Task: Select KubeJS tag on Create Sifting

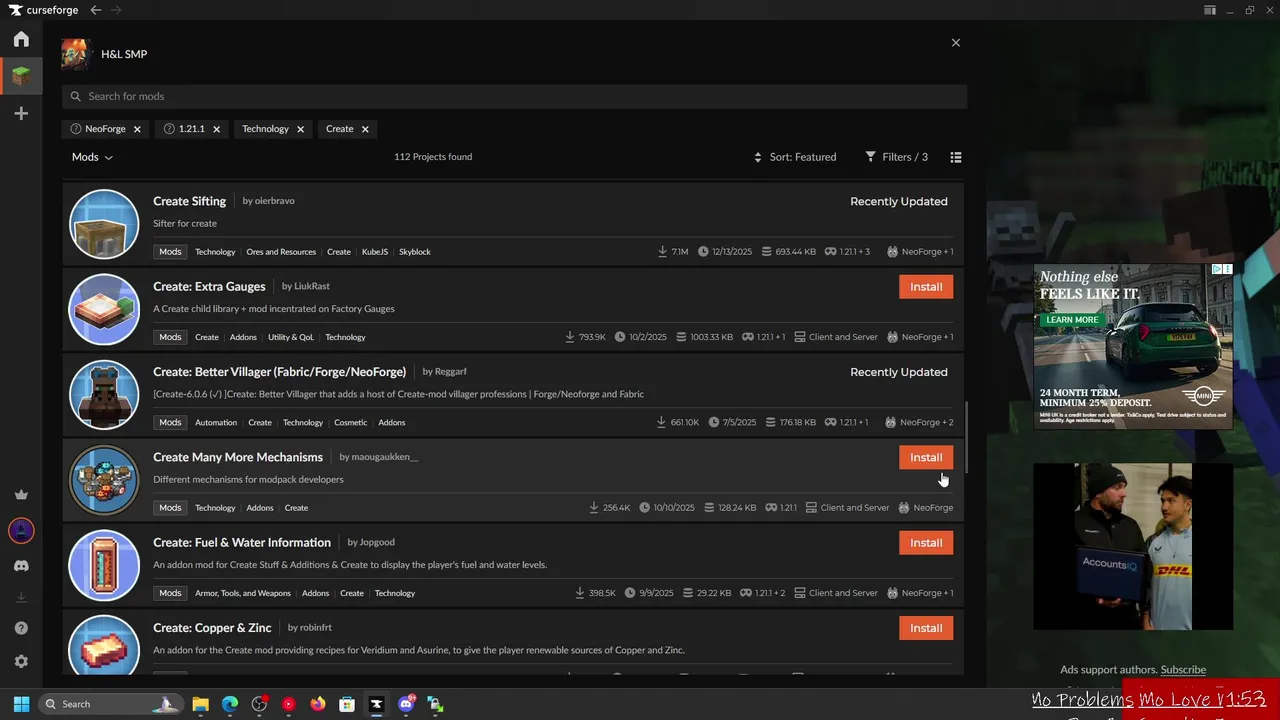Action: click(375, 252)
